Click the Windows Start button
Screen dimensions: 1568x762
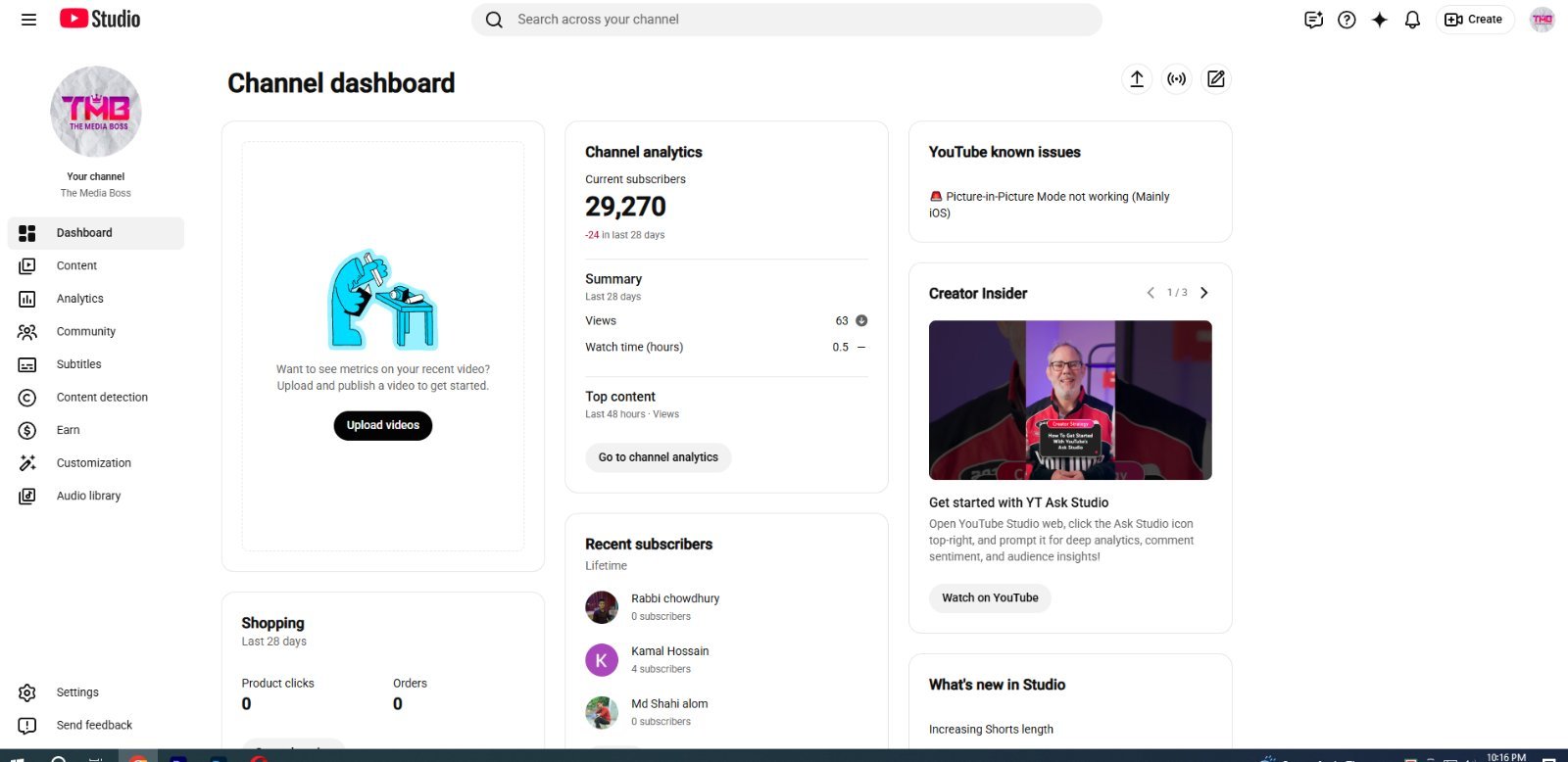17,757
